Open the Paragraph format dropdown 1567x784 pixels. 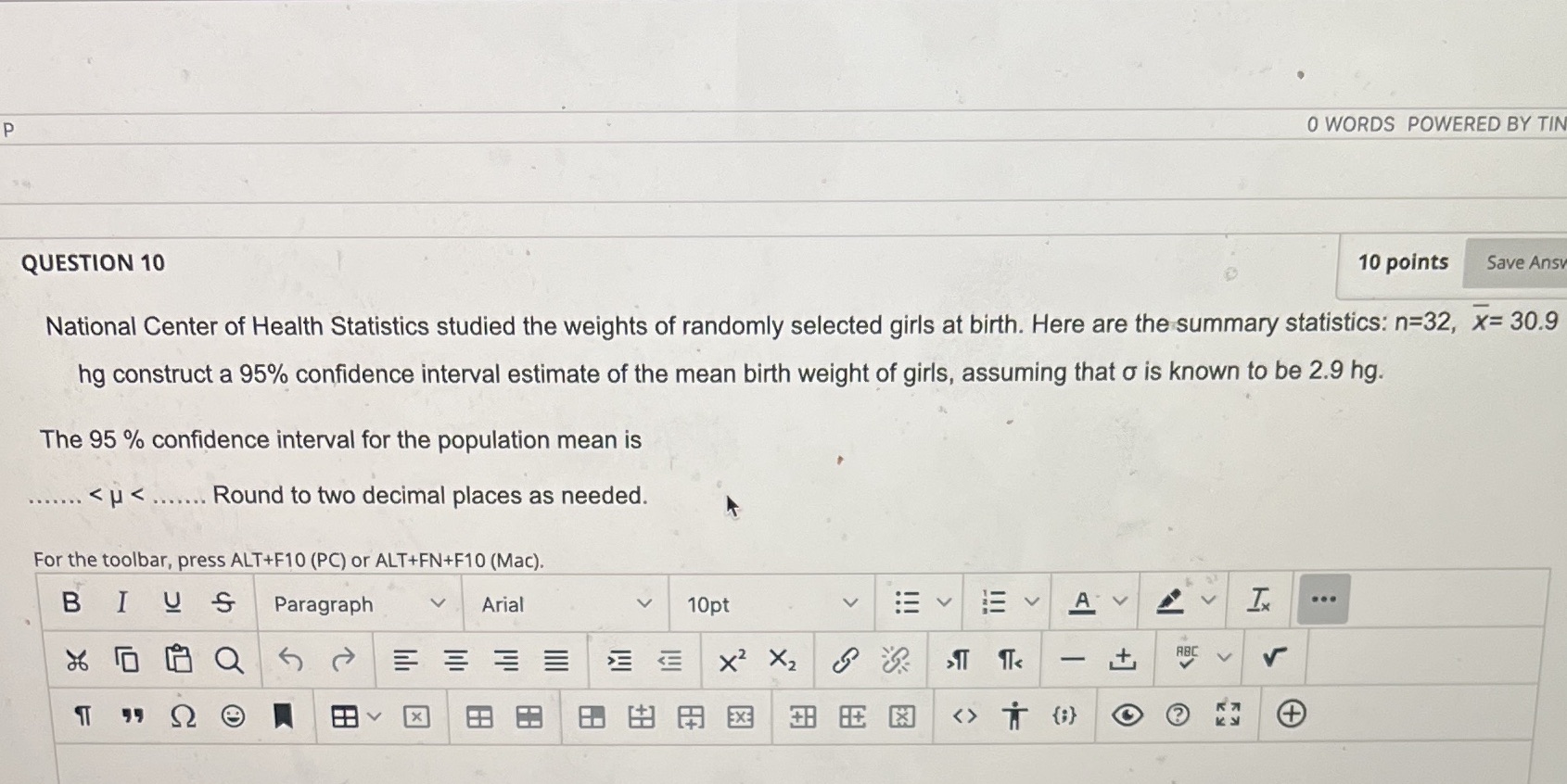[x=359, y=604]
